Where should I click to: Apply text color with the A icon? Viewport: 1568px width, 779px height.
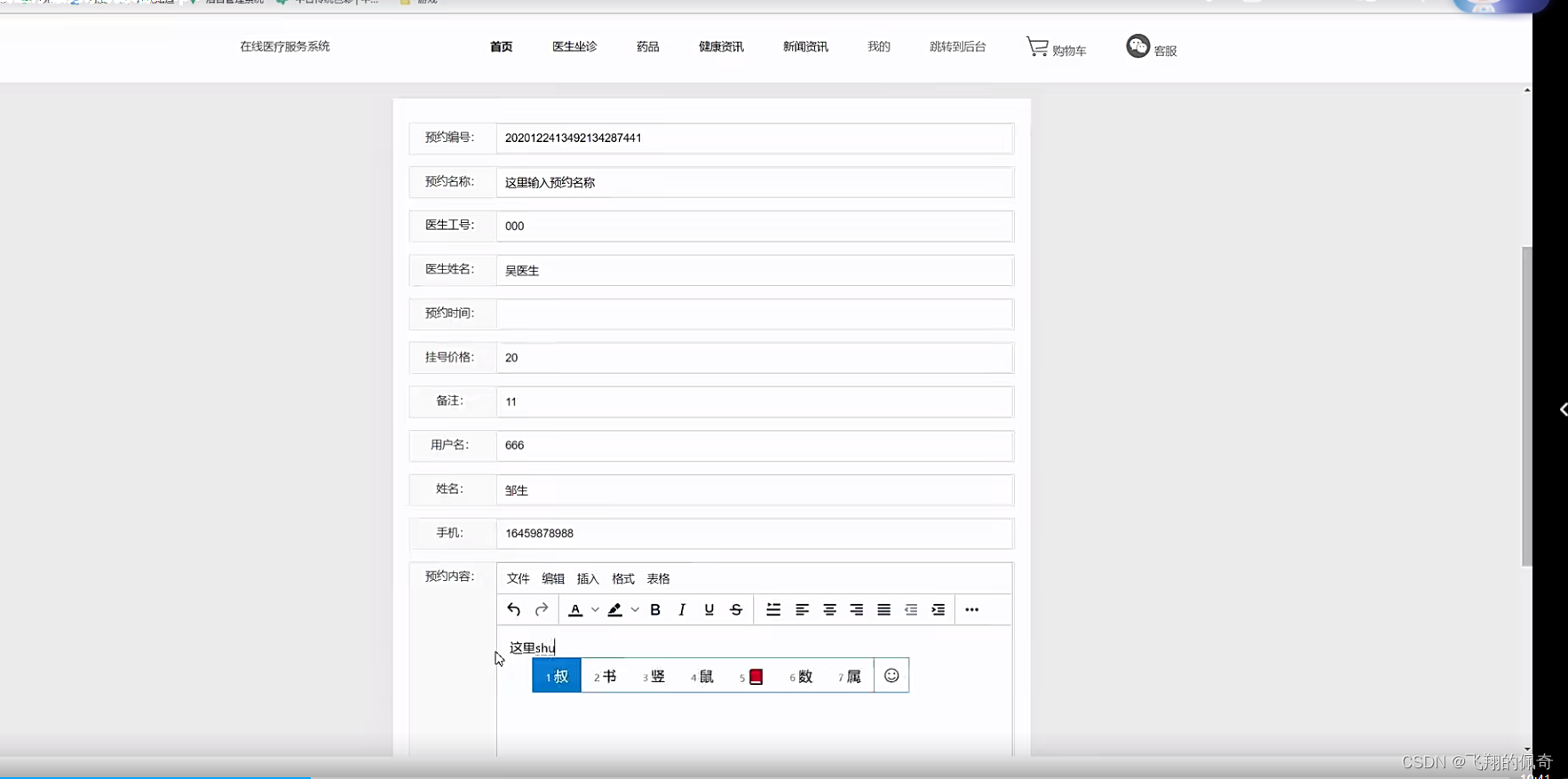click(575, 609)
